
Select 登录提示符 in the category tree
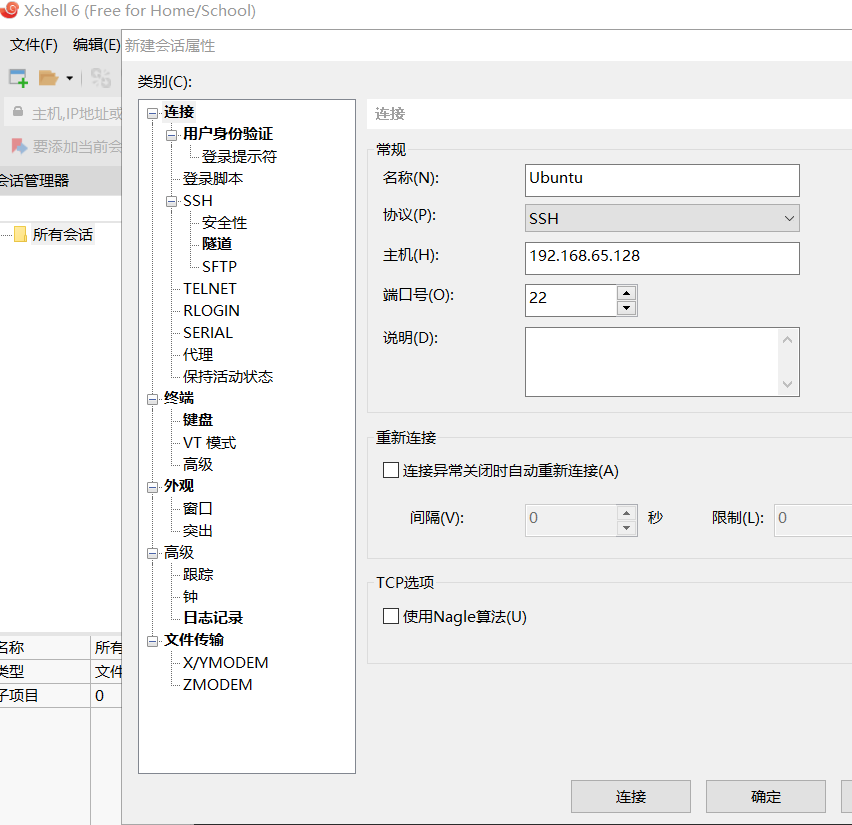click(x=239, y=157)
